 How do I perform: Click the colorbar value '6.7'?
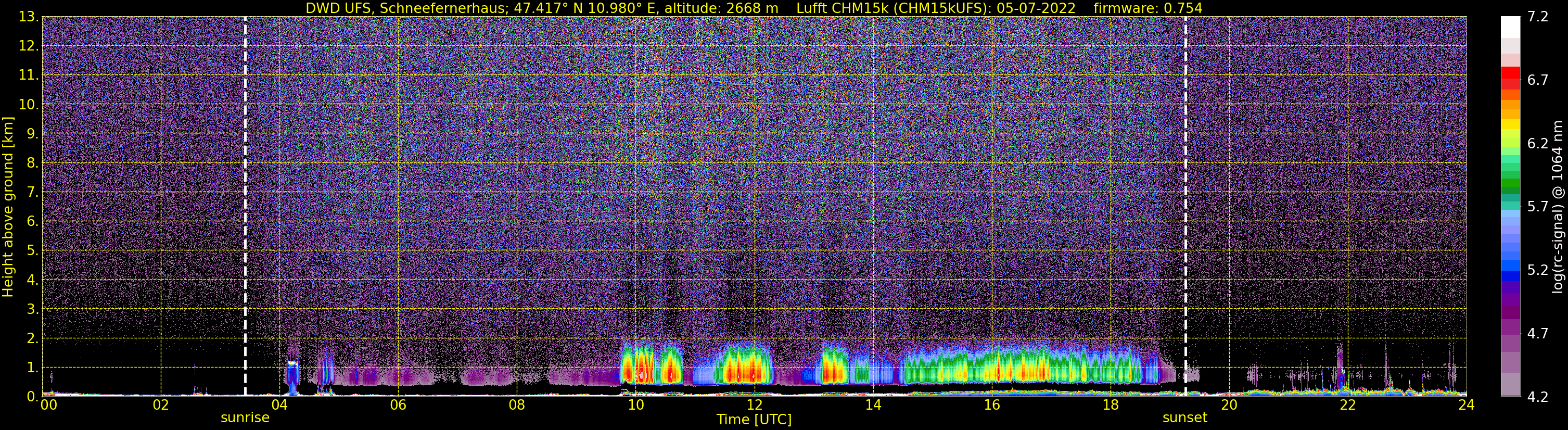click(1538, 80)
